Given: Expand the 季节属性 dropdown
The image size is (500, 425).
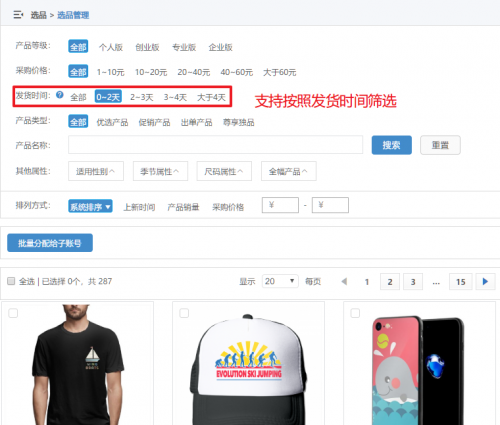Looking at the screenshot, I should click(x=160, y=171).
